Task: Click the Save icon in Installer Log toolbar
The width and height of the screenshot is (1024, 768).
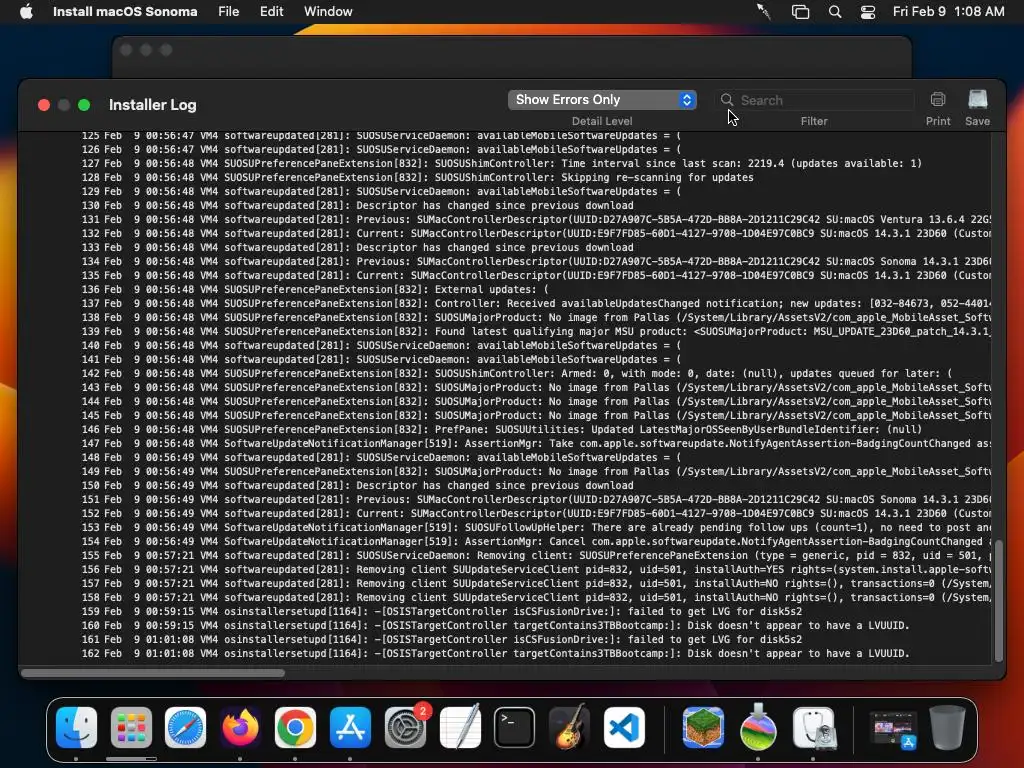Action: pyautogui.click(x=978, y=100)
